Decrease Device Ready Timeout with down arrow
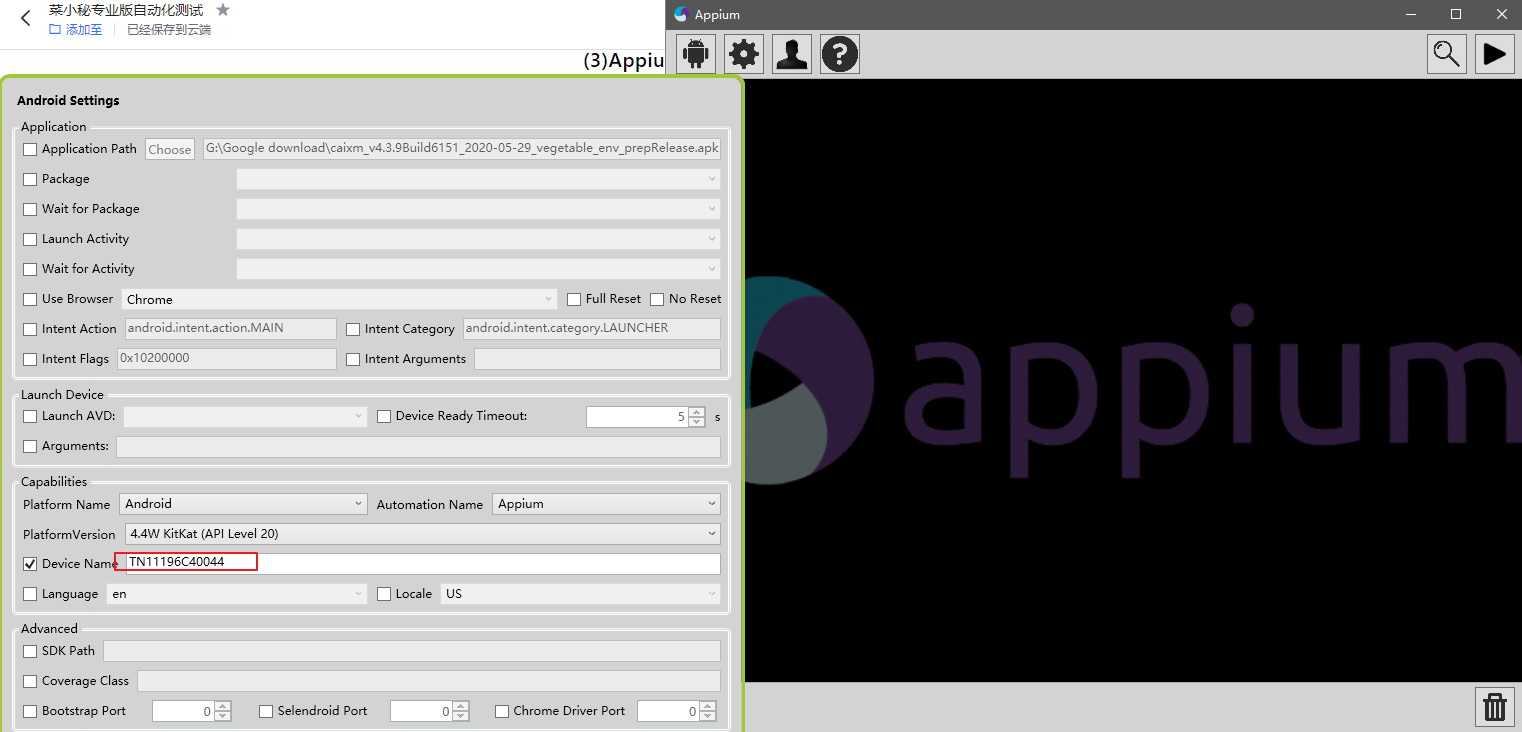Viewport: 1522px width, 732px height. coord(697,422)
